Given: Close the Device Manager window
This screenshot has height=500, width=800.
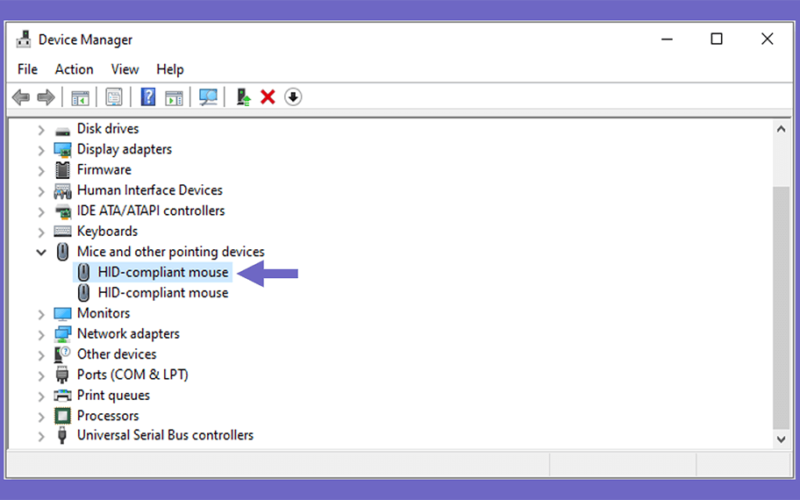Looking at the screenshot, I should click(767, 39).
